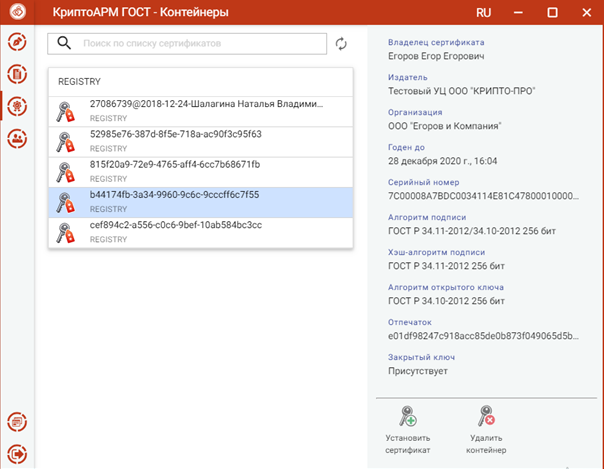Click Удалить контейнер label
The image size is (606, 469).
pyautogui.click(x=486, y=444)
